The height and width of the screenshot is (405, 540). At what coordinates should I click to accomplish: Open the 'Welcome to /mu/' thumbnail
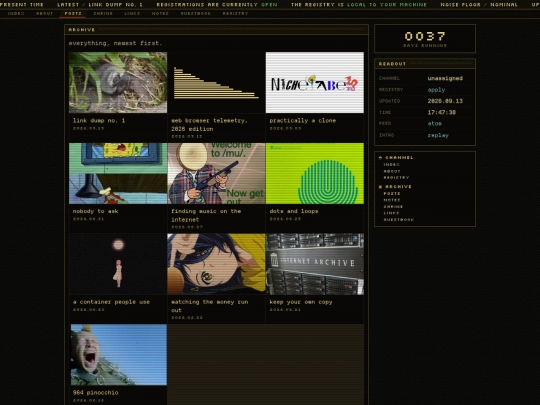click(x=216, y=173)
